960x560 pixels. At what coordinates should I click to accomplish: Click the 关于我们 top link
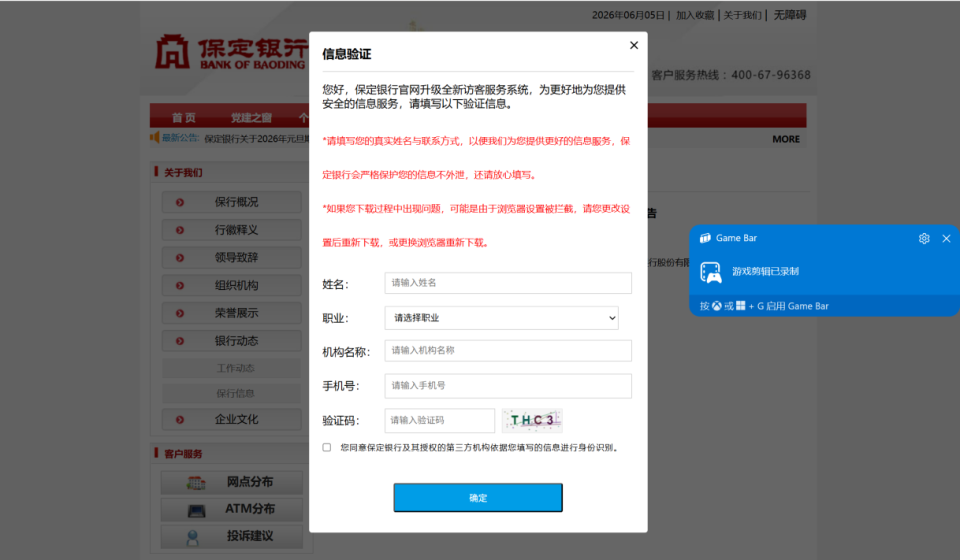pos(742,15)
